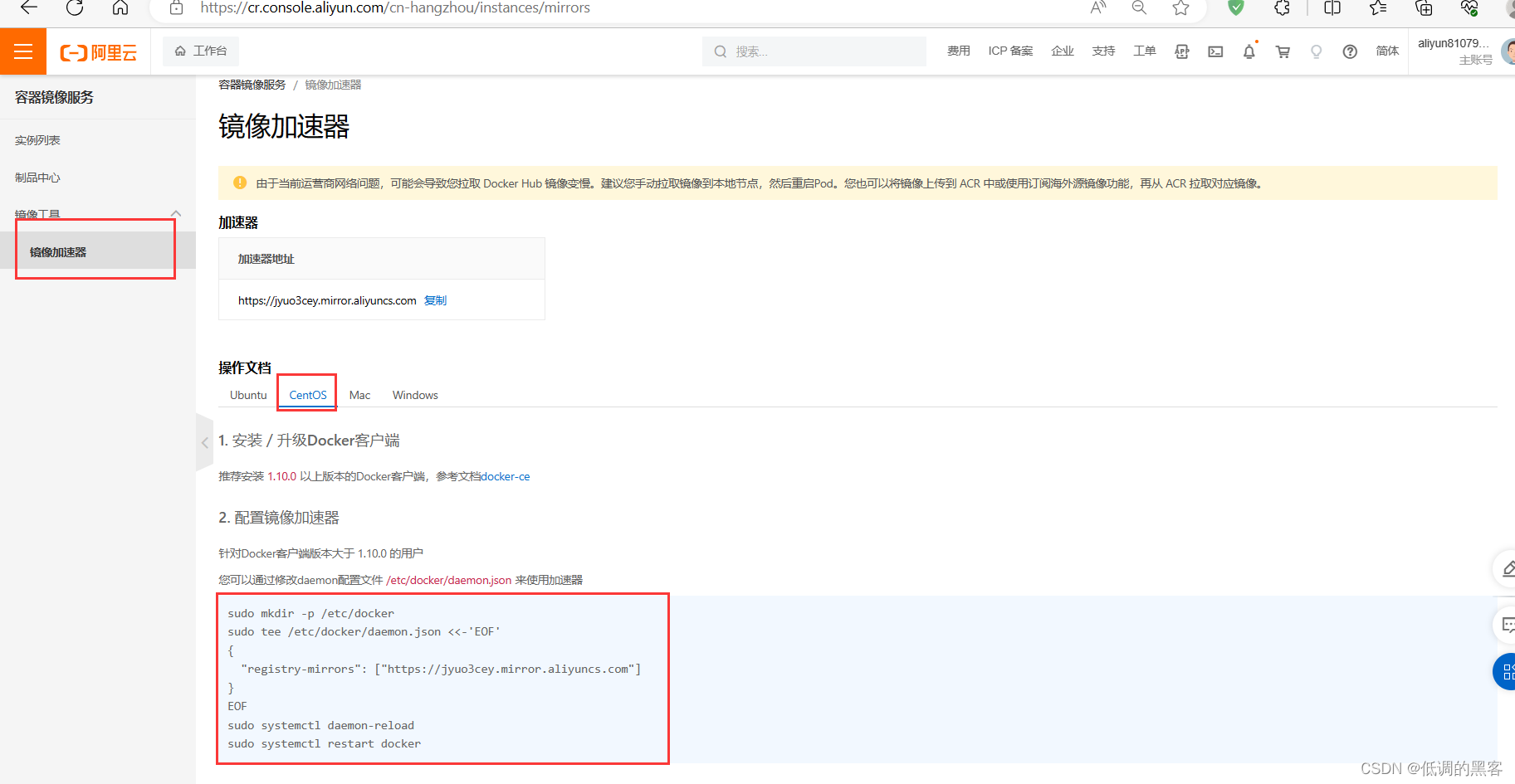Open the docker-ce documentation link
Screen dimensions: 1515x784
tap(506, 476)
